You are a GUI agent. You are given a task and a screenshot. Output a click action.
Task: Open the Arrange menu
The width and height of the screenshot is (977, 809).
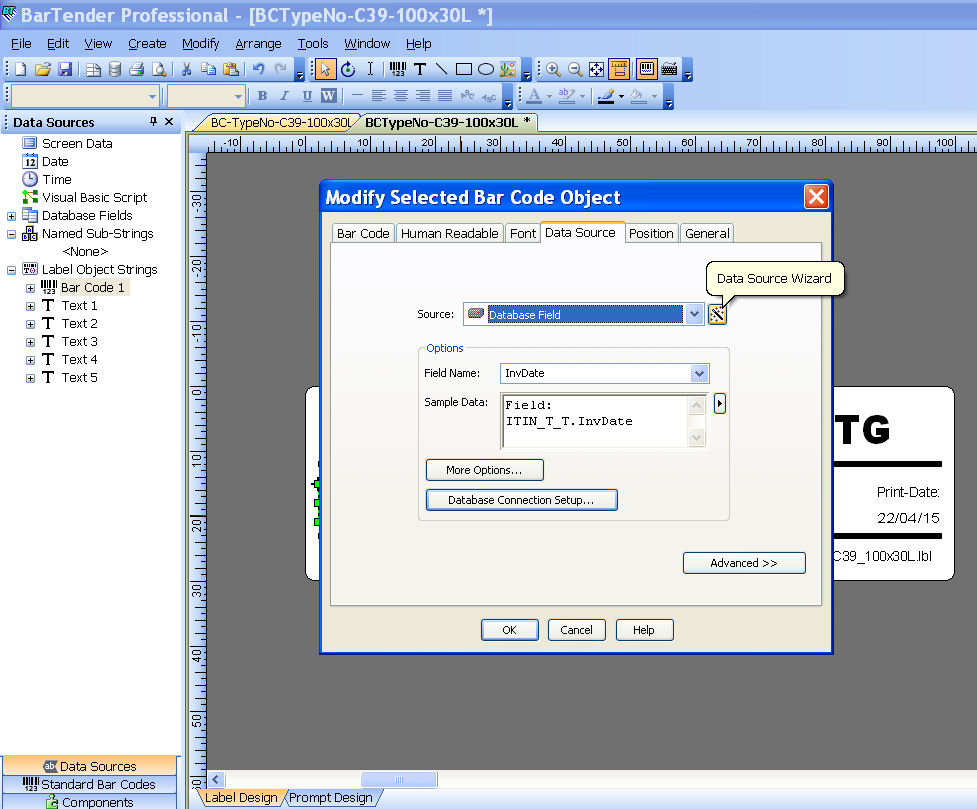coord(258,44)
